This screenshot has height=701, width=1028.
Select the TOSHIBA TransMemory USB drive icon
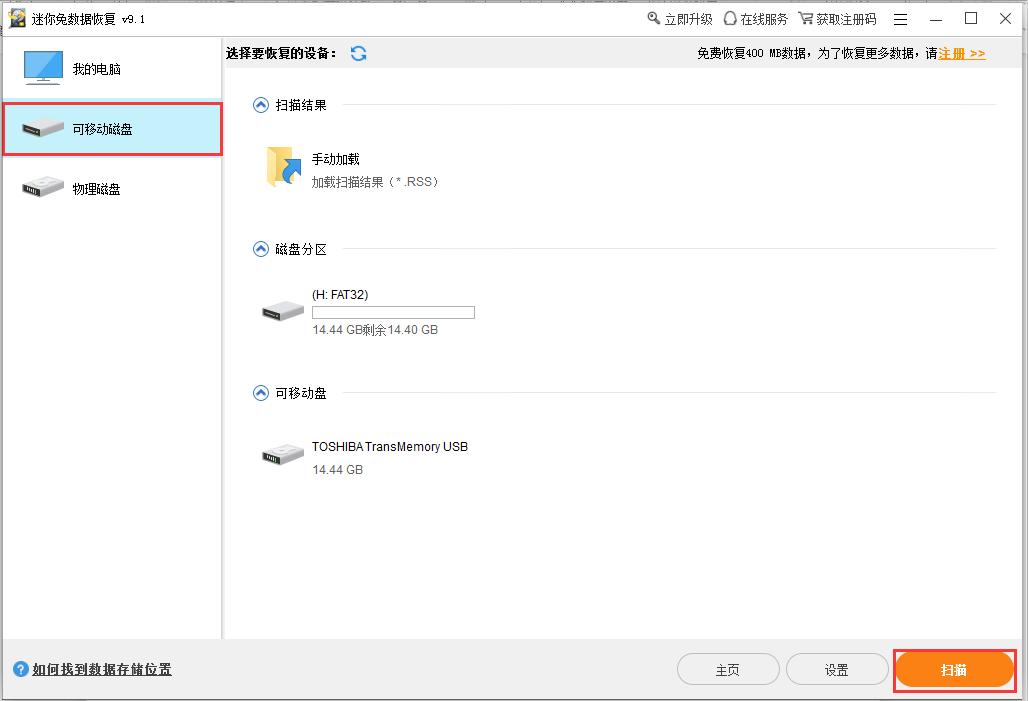[x=283, y=454]
